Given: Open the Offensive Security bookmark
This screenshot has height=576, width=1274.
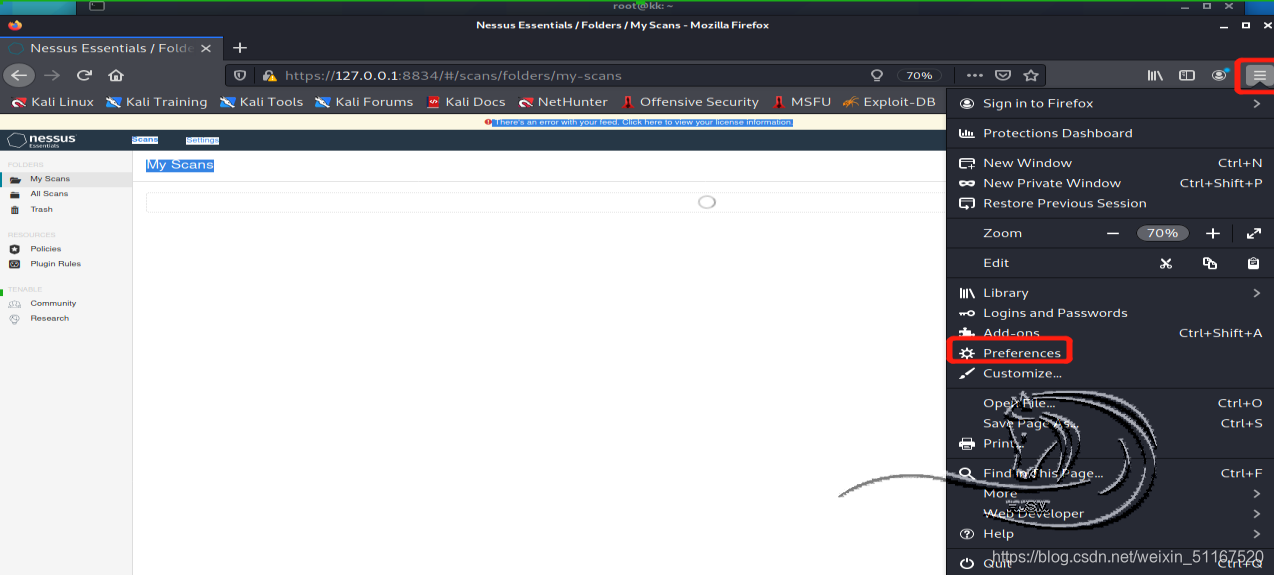Looking at the screenshot, I should [690, 102].
